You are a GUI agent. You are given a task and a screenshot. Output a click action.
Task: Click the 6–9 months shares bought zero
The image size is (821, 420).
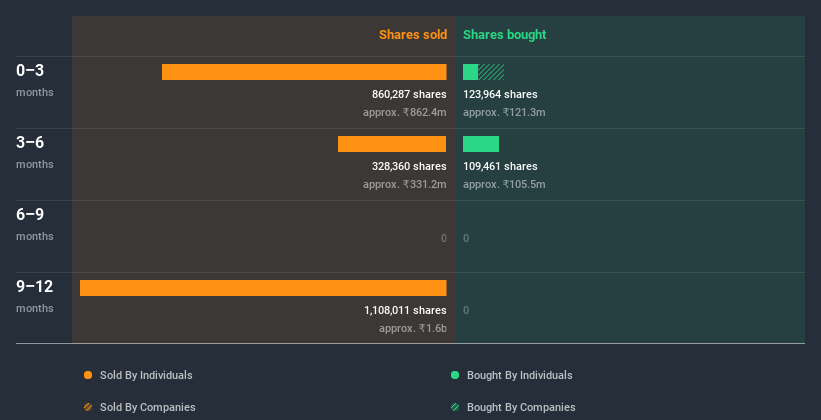(466, 238)
